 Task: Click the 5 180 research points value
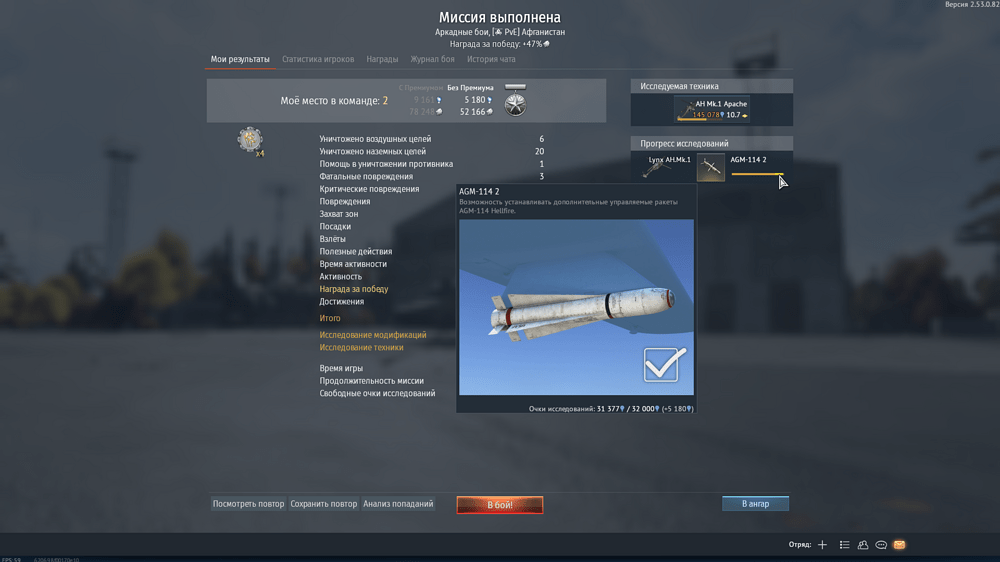(x=478, y=100)
